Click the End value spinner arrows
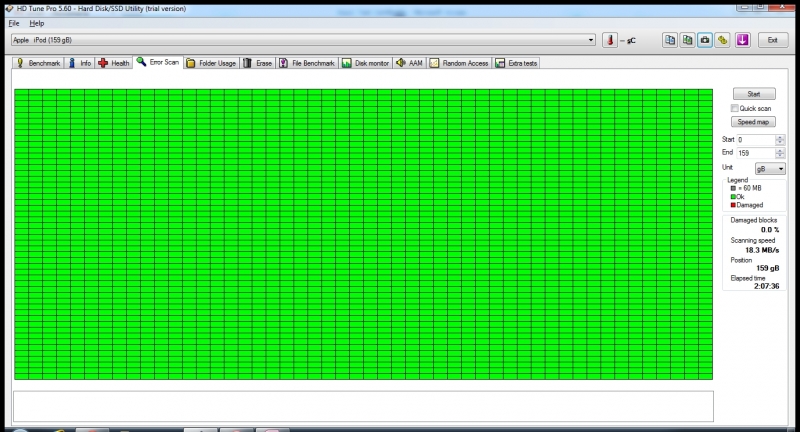Viewport: 800px width, 432px height. tap(780, 153)
